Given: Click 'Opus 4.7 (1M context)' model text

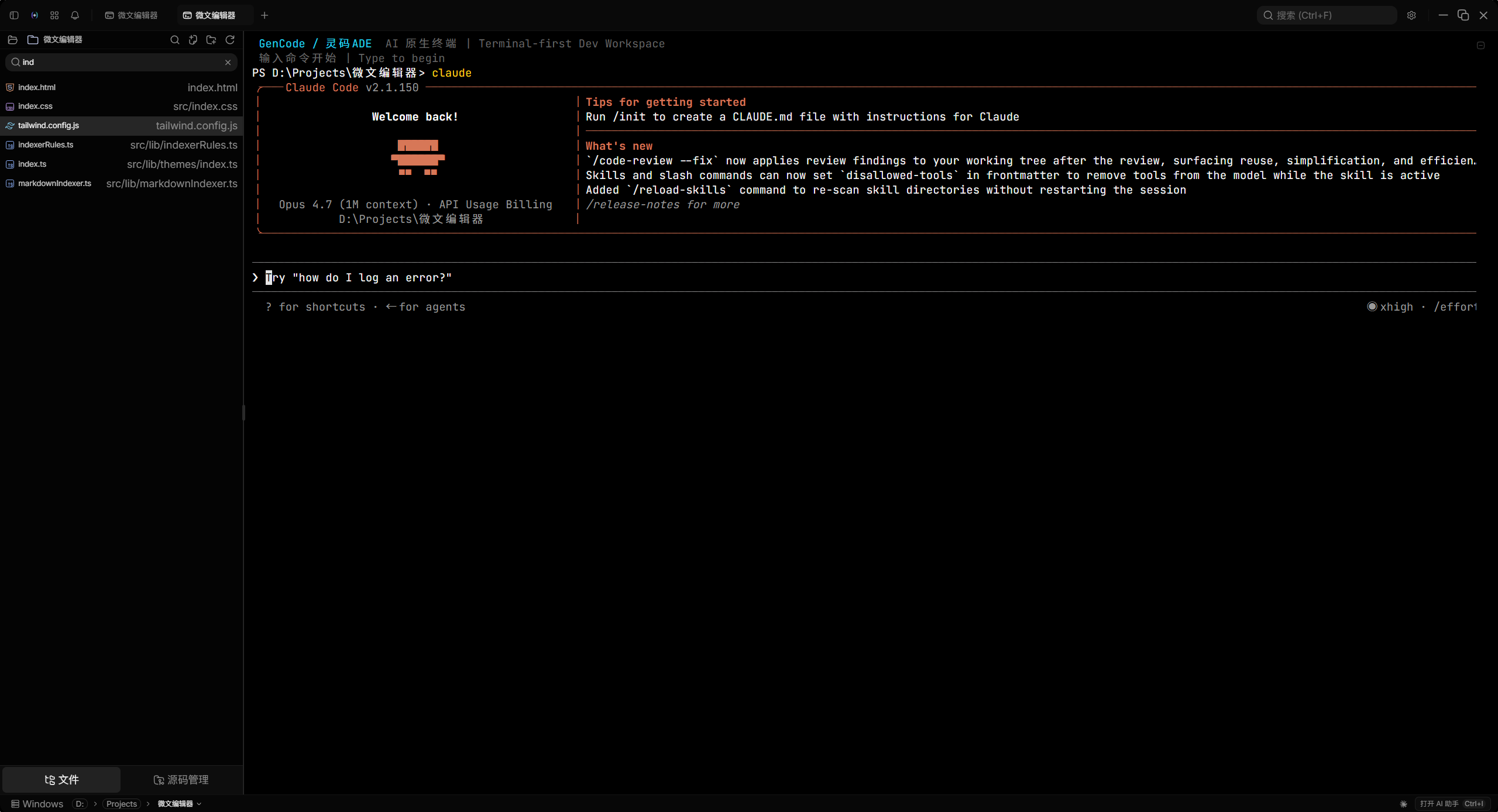Looking at the screenshot, I should click(x=349, y=205).
